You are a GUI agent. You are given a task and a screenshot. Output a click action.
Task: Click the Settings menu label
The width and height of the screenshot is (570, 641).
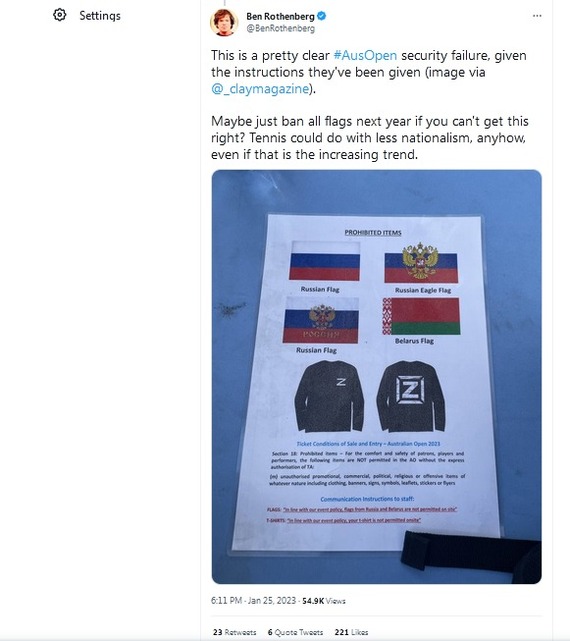tap(100, 16)
